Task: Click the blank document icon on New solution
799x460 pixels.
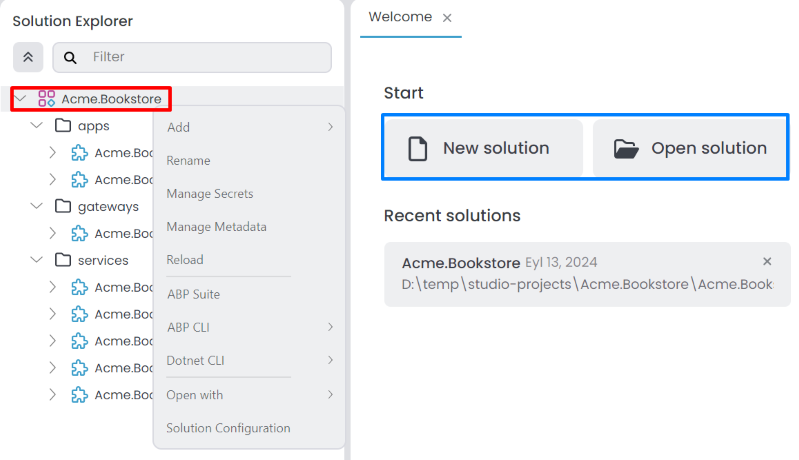Action: coord(417,149)
